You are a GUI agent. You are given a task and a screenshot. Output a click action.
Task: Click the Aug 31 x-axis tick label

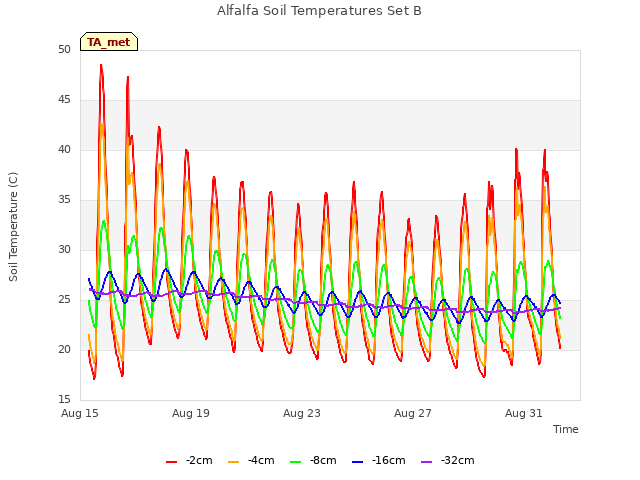coord(524,413)
